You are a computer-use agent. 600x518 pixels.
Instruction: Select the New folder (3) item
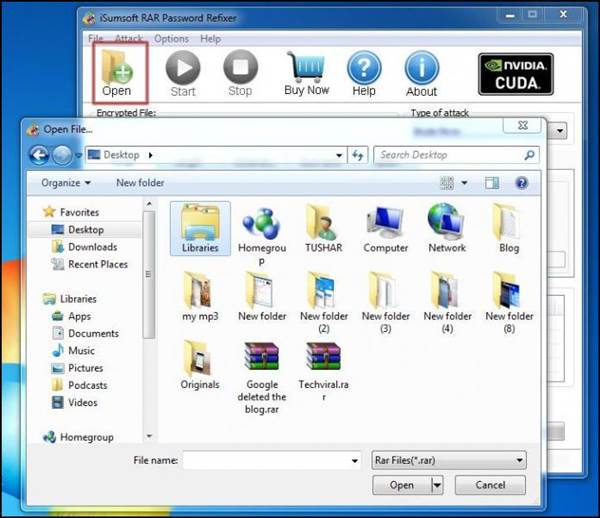(385, 303)
